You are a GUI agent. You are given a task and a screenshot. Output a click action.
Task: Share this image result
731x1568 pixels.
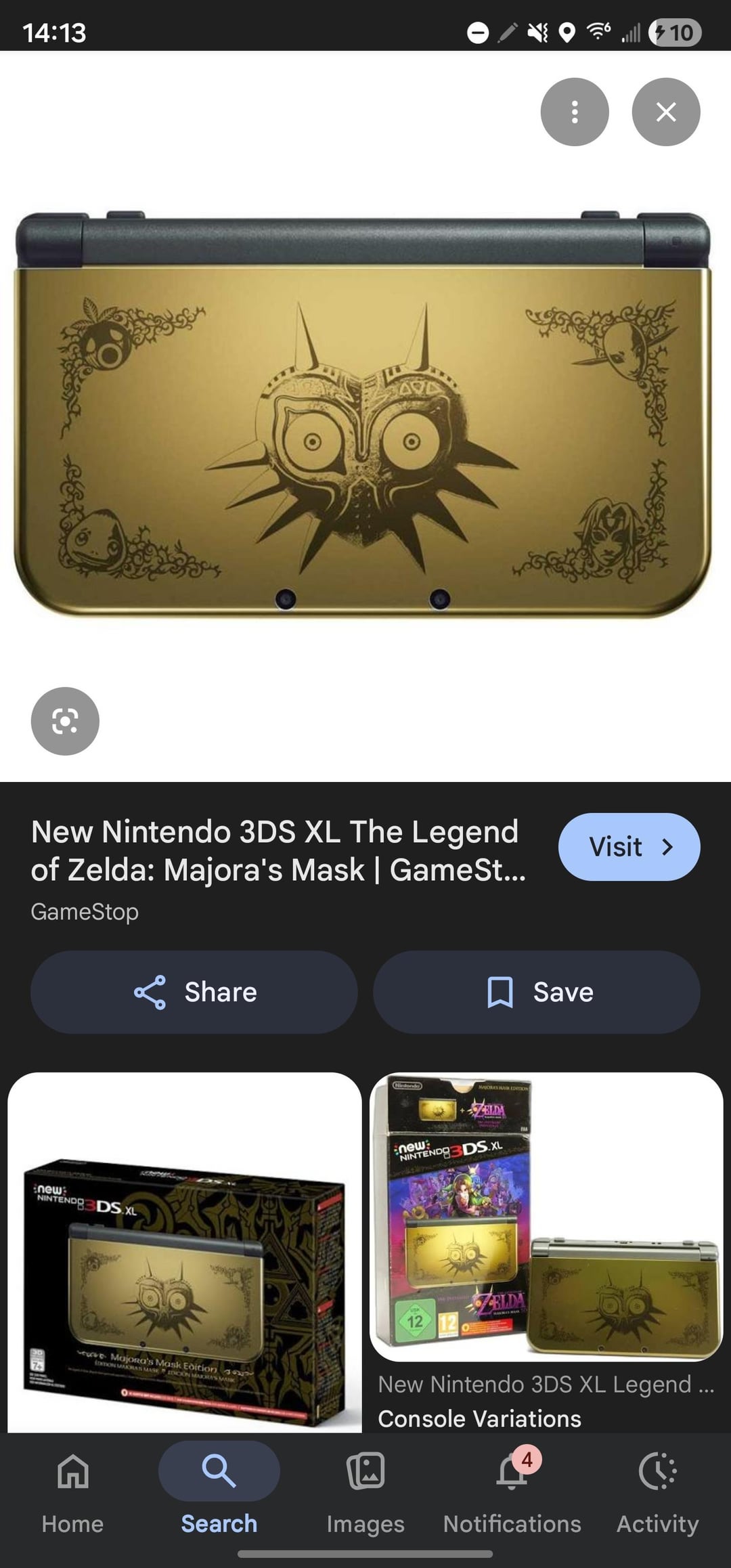[194, 992]
